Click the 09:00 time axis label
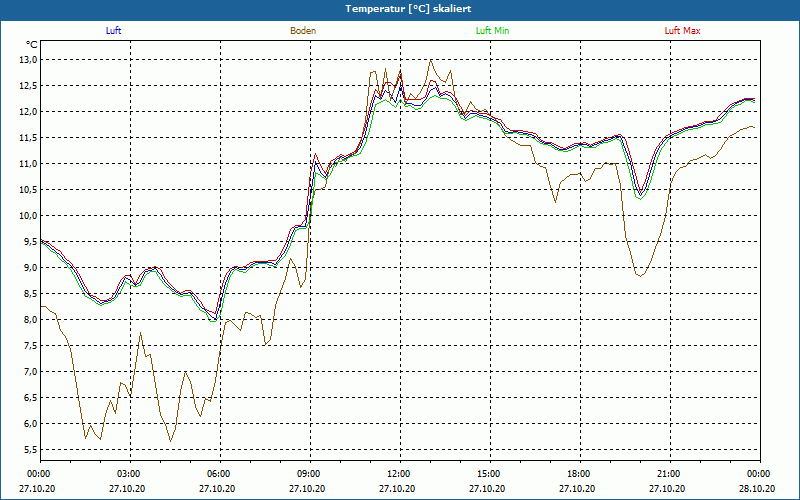800x500 pixels. (x=307, y=474)
